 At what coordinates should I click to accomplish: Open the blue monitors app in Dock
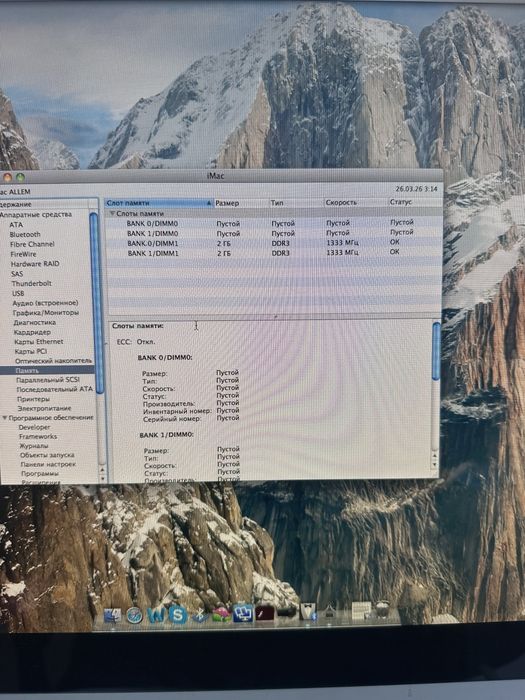point(243,614)
